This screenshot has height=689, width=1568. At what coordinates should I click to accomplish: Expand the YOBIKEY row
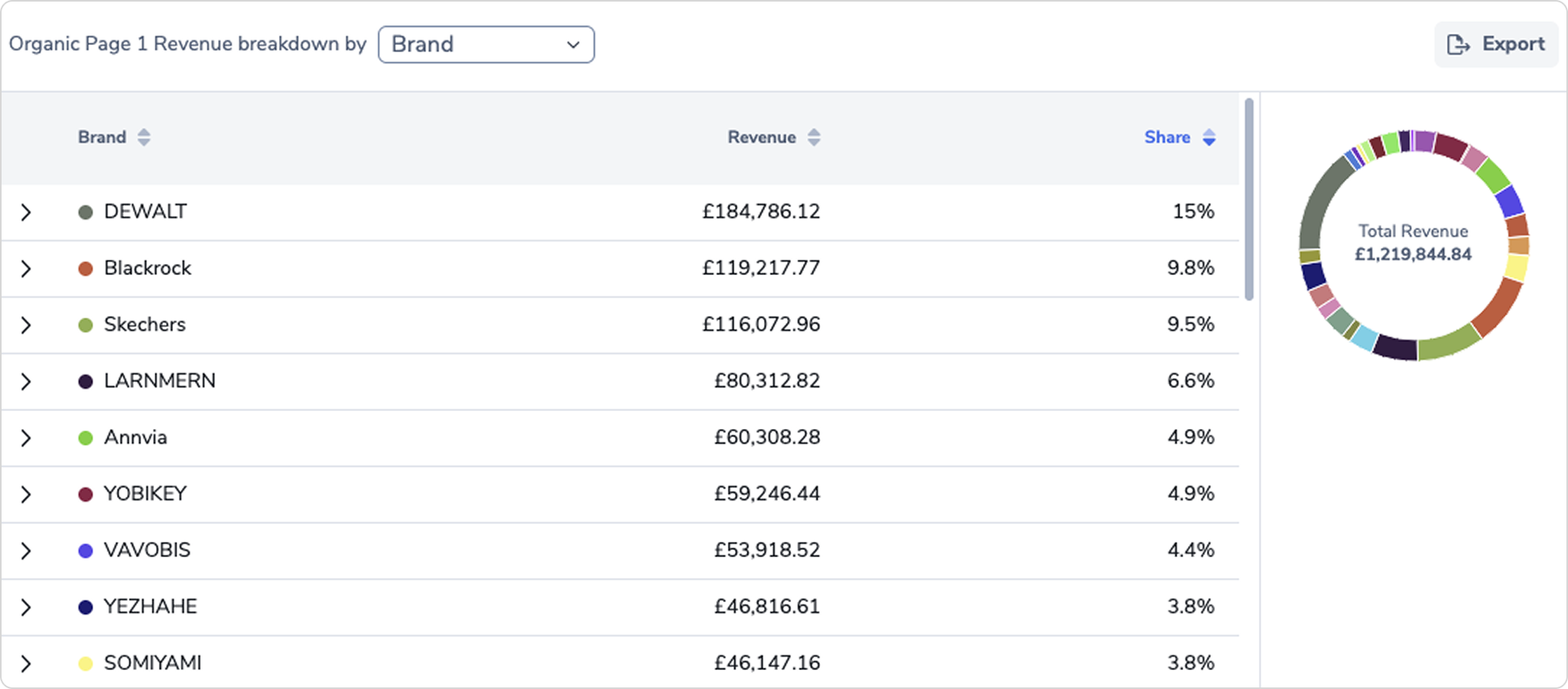26,495
